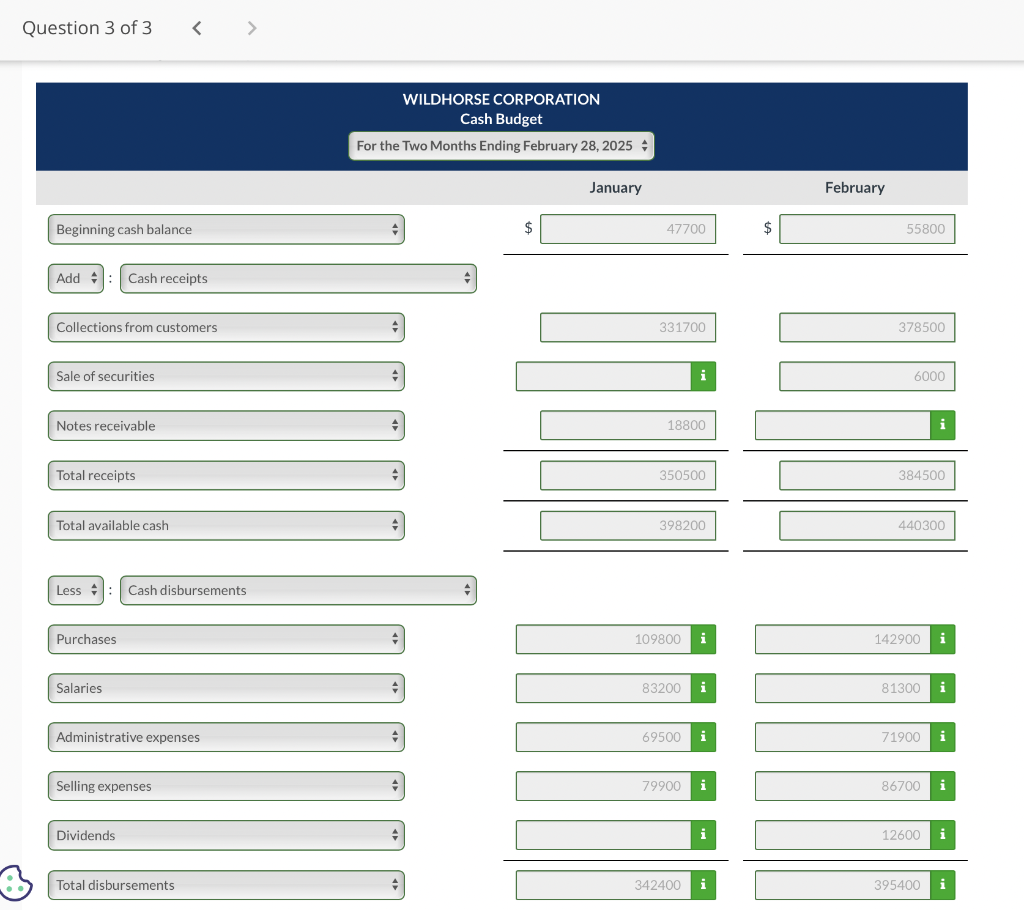Image resolution: width=1024 pixels, height=910 pixels.
Task: Click February Selling expenses field 86700
Action: pos(842,786)
